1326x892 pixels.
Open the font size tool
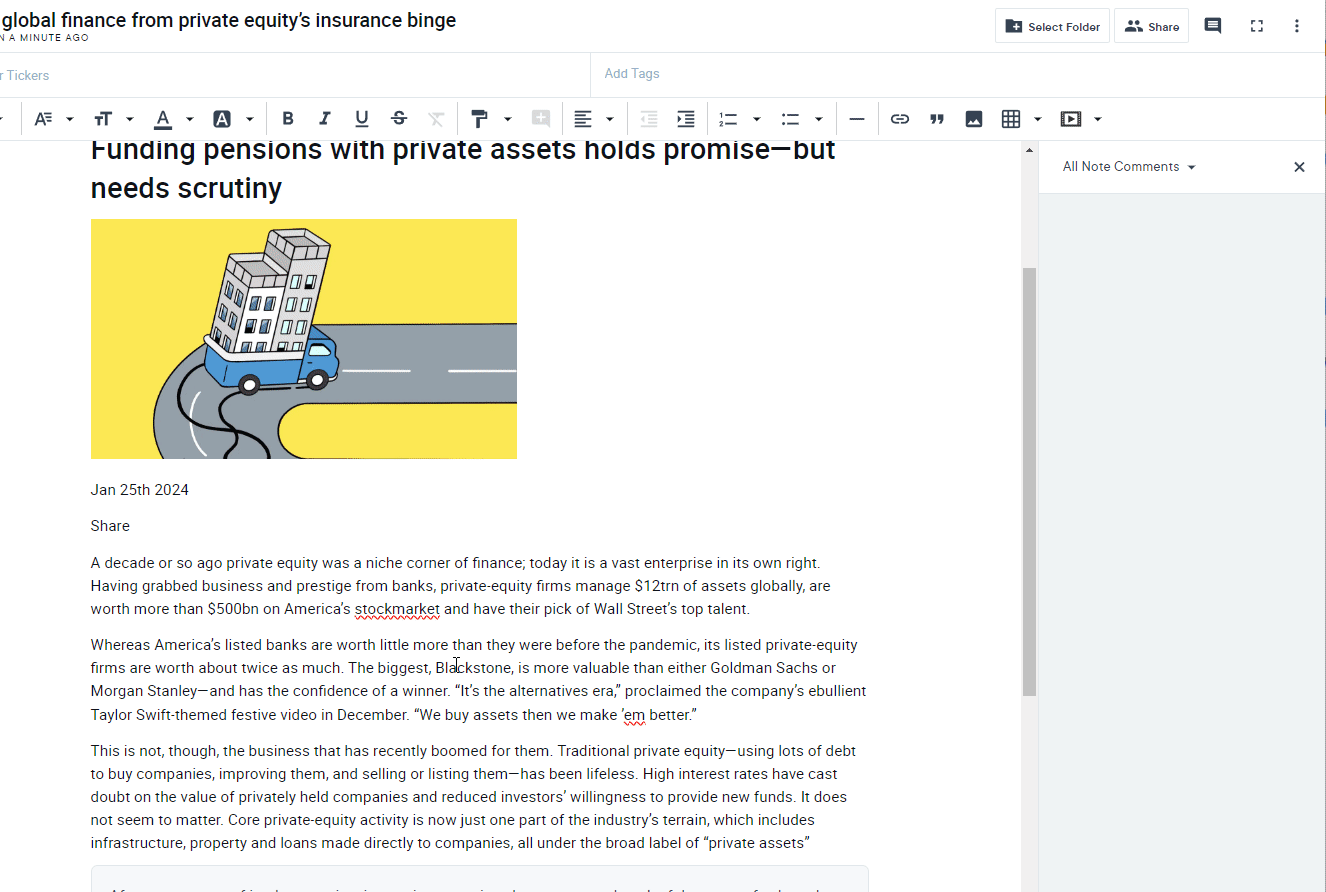click(103, 119)
